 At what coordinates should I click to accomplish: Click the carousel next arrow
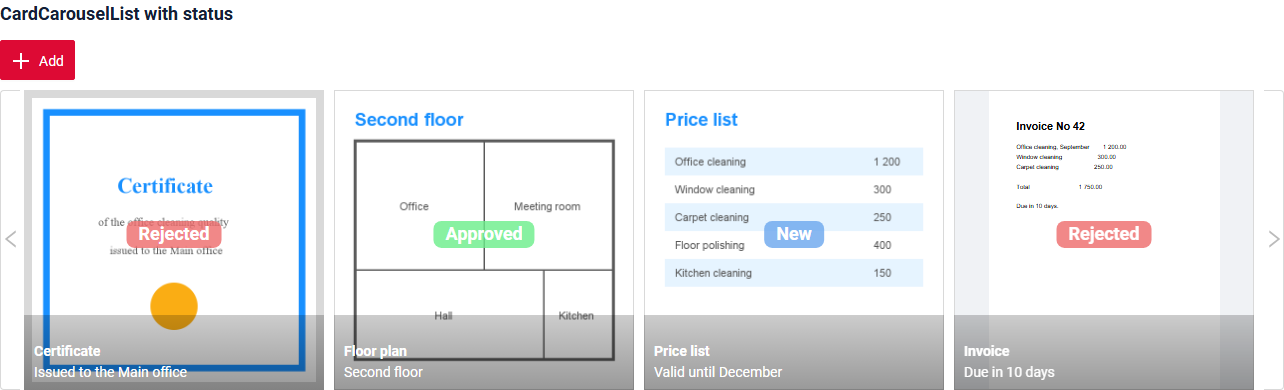pos(1273,239)
